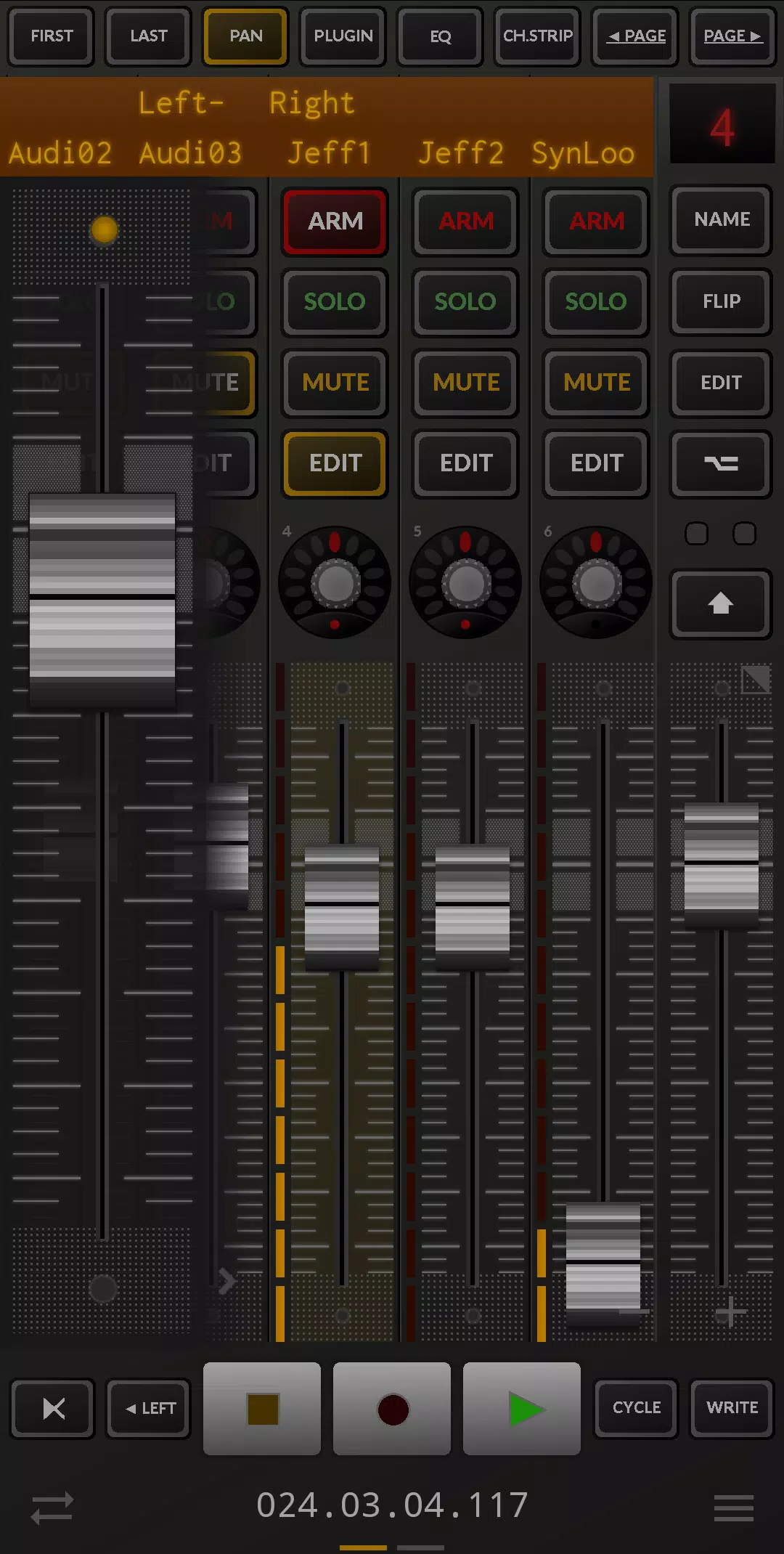Viewport: 784px width, 1554px height.
Task: Switch to PAN assignment mode
Action: [x=246, y=36]
